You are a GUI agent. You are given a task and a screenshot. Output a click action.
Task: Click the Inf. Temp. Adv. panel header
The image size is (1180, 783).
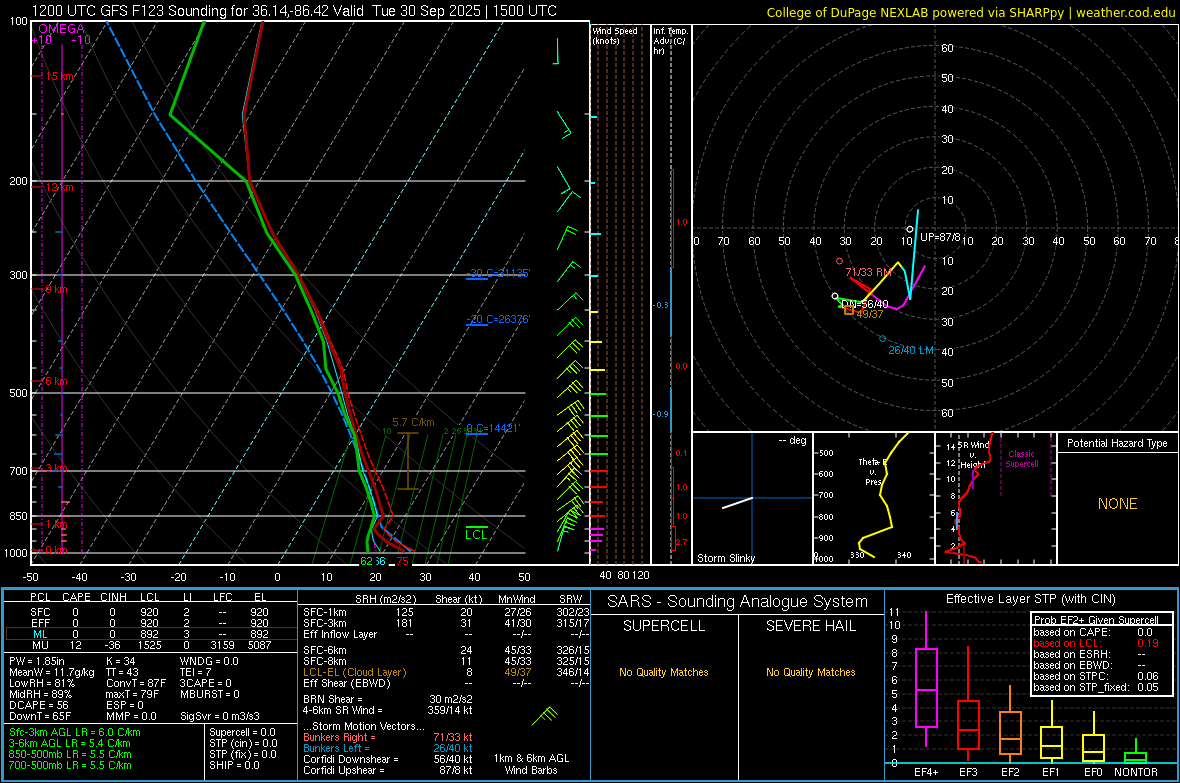click(x=670, y=41)
